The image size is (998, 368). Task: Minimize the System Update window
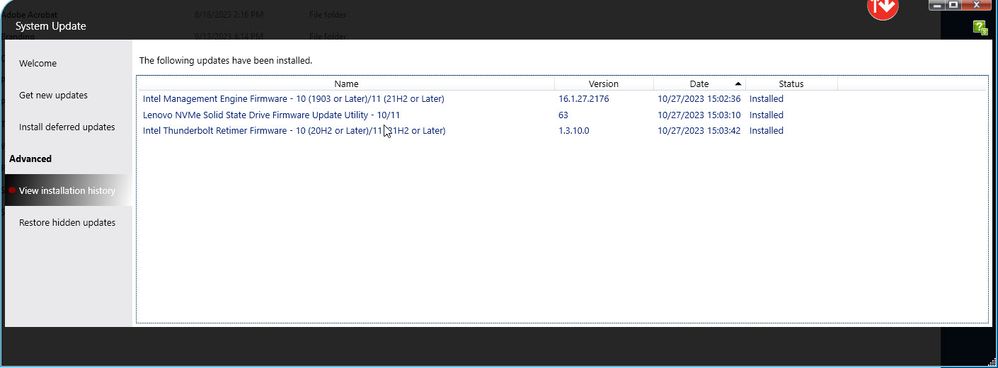click(x=937, y=5)
